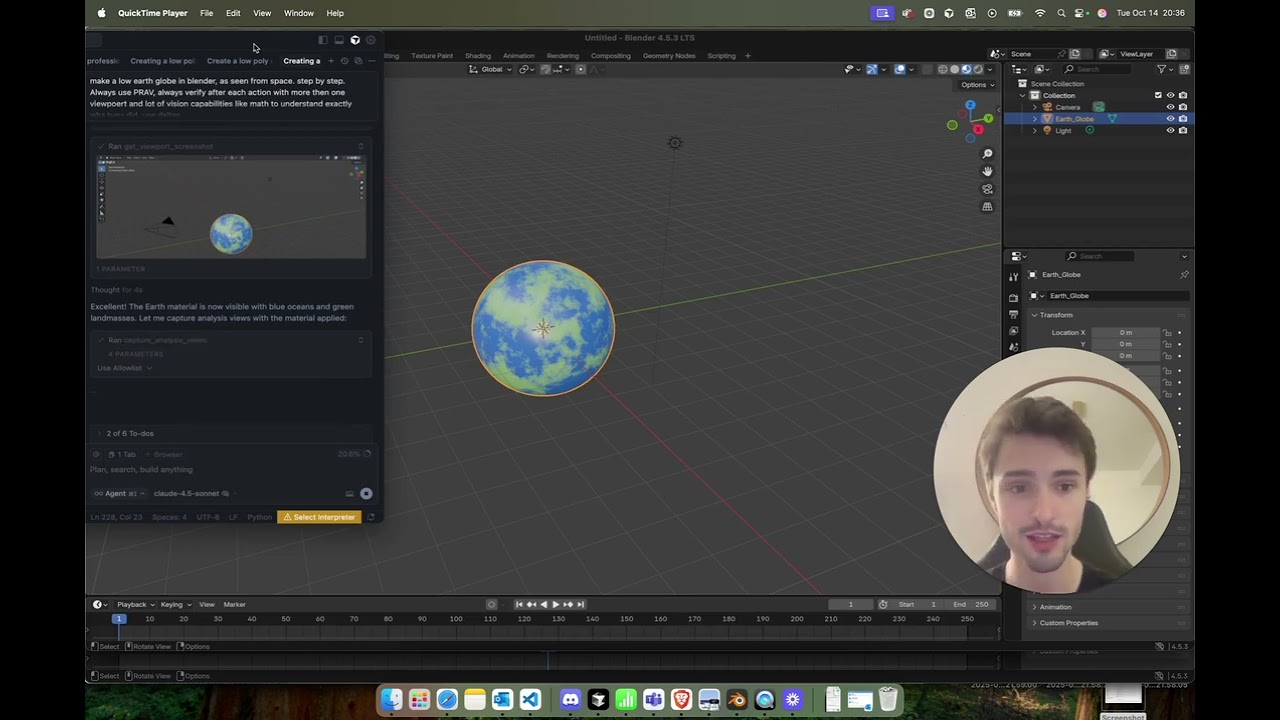Expand the Camera outliner row
This screenshot has height=720, width=1280.
coord(1035,107)
